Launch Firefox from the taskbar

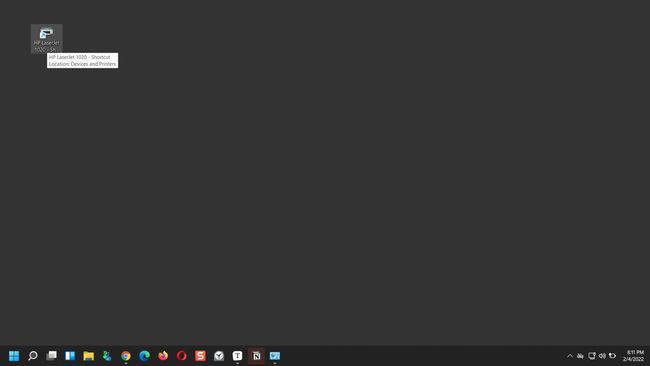pos(163,356)
